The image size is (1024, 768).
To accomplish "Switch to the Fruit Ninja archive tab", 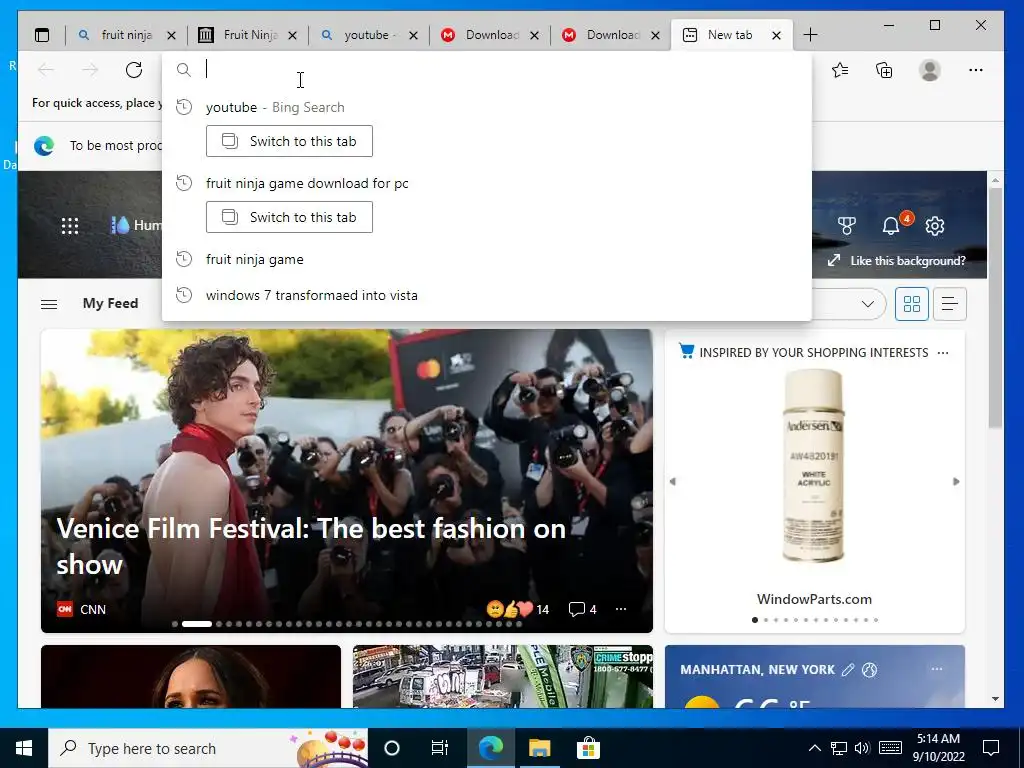I will coord(248,35).
